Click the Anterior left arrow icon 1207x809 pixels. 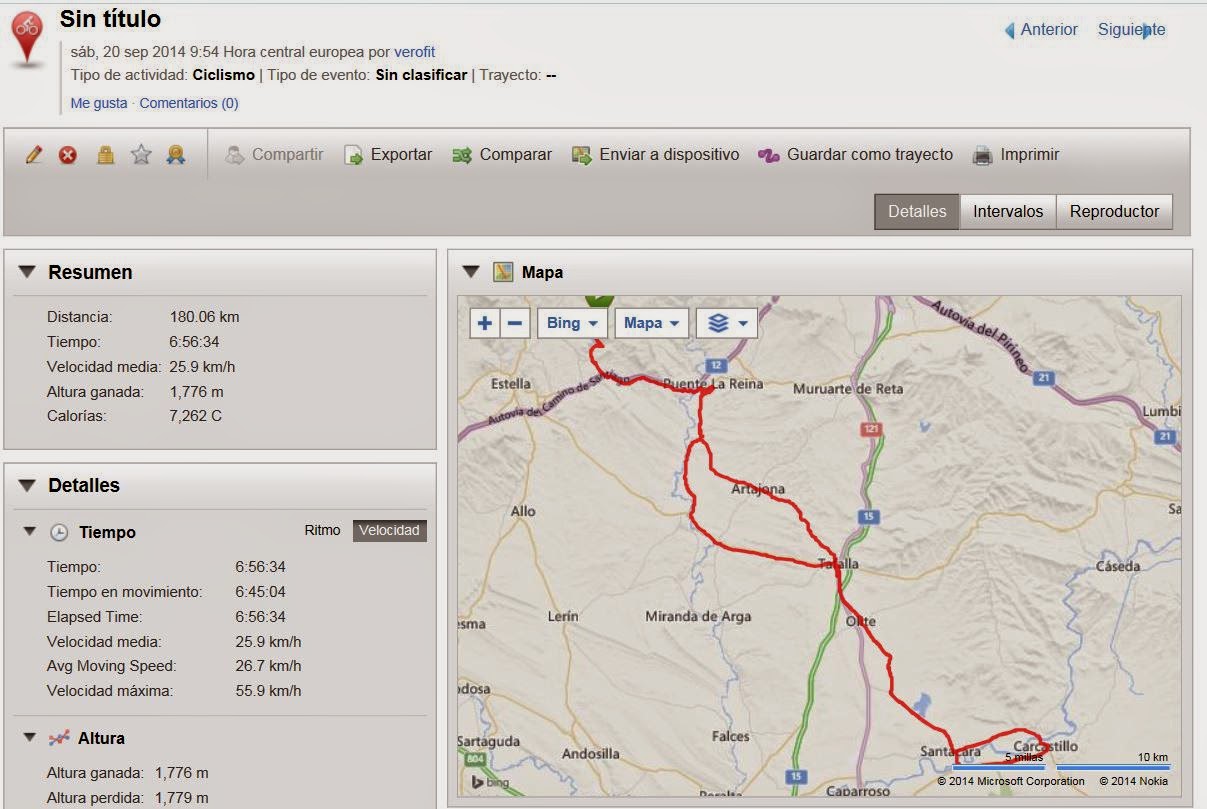pyautogui.click(x=1009, y=30)
